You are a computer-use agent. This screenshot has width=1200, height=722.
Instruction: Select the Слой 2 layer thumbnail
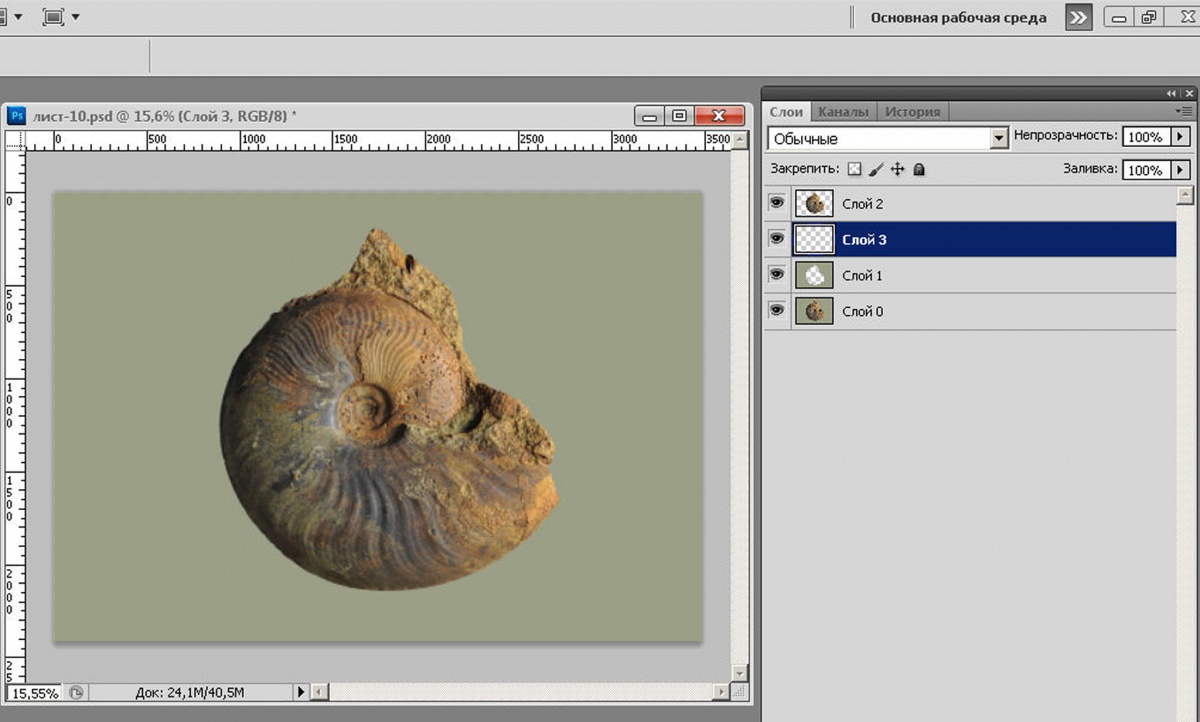tap(814, 204)
